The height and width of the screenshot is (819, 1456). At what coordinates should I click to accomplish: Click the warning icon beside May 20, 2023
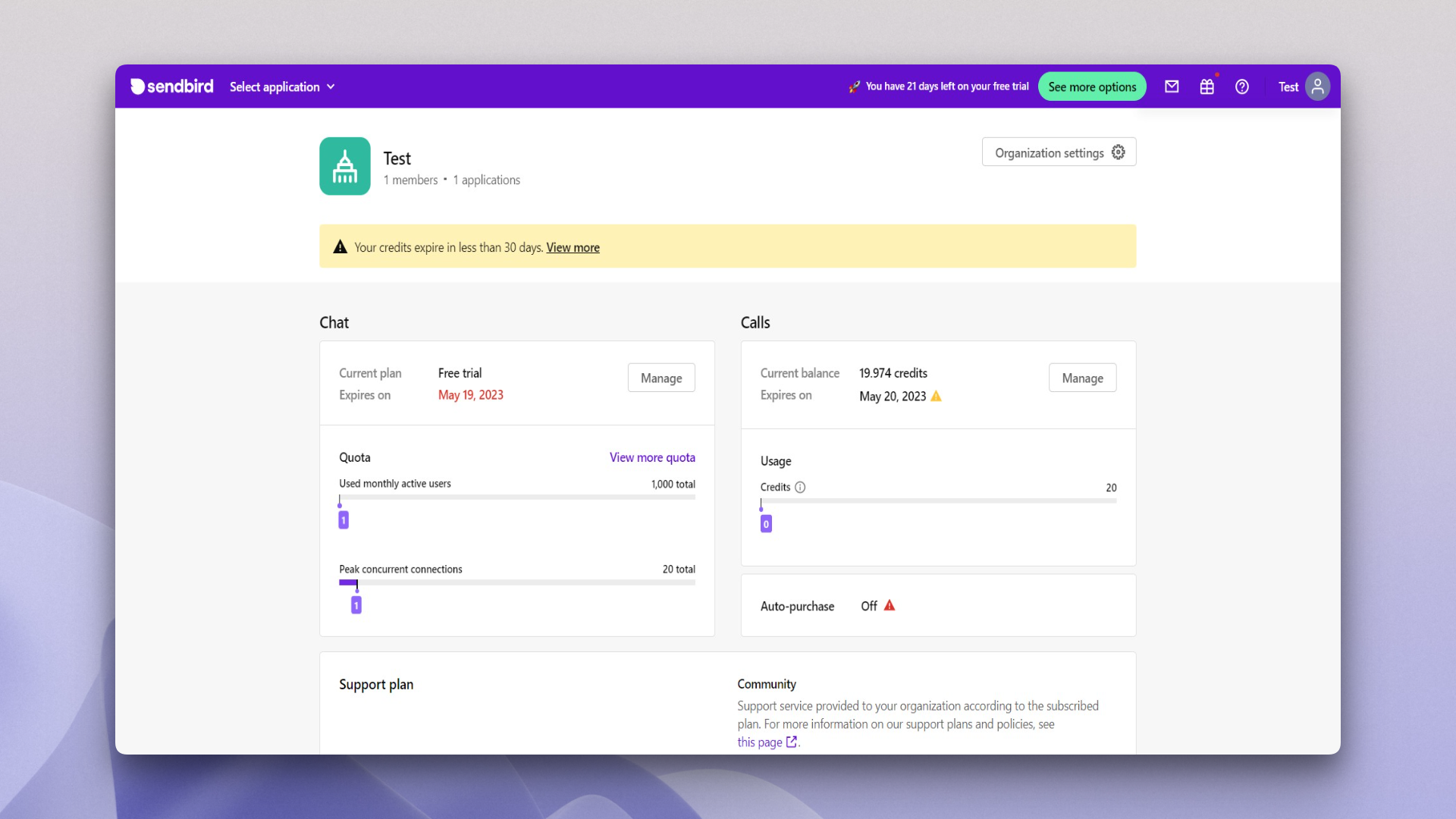click(x=935, y=396)
